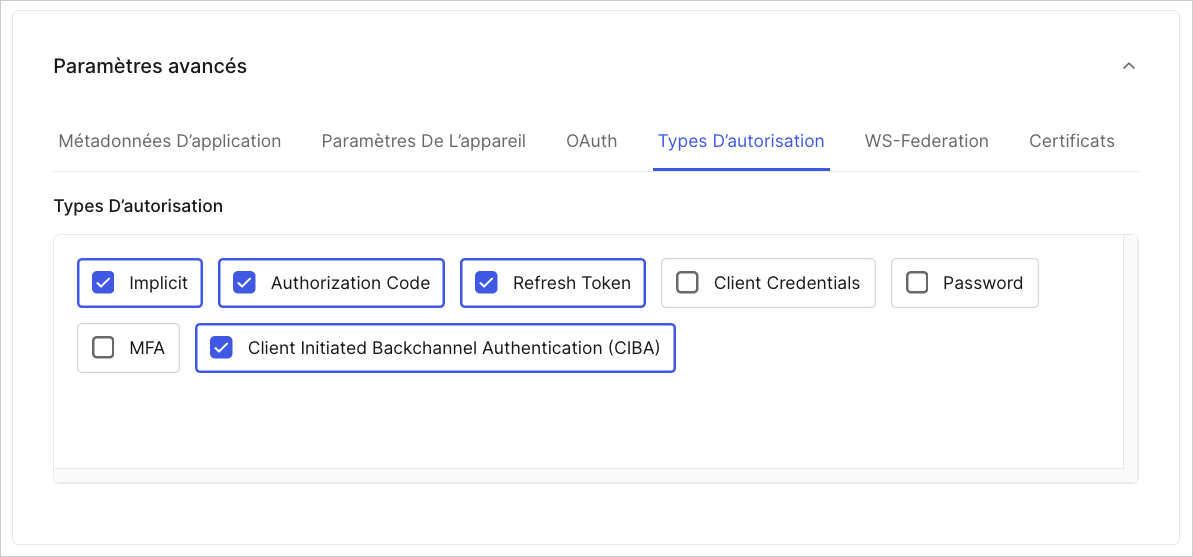Image resolution: width=1193 pixels, height=557 pixels.
Task: Click the Client Initiated Backchannel Authentication label
Action: 454,348
